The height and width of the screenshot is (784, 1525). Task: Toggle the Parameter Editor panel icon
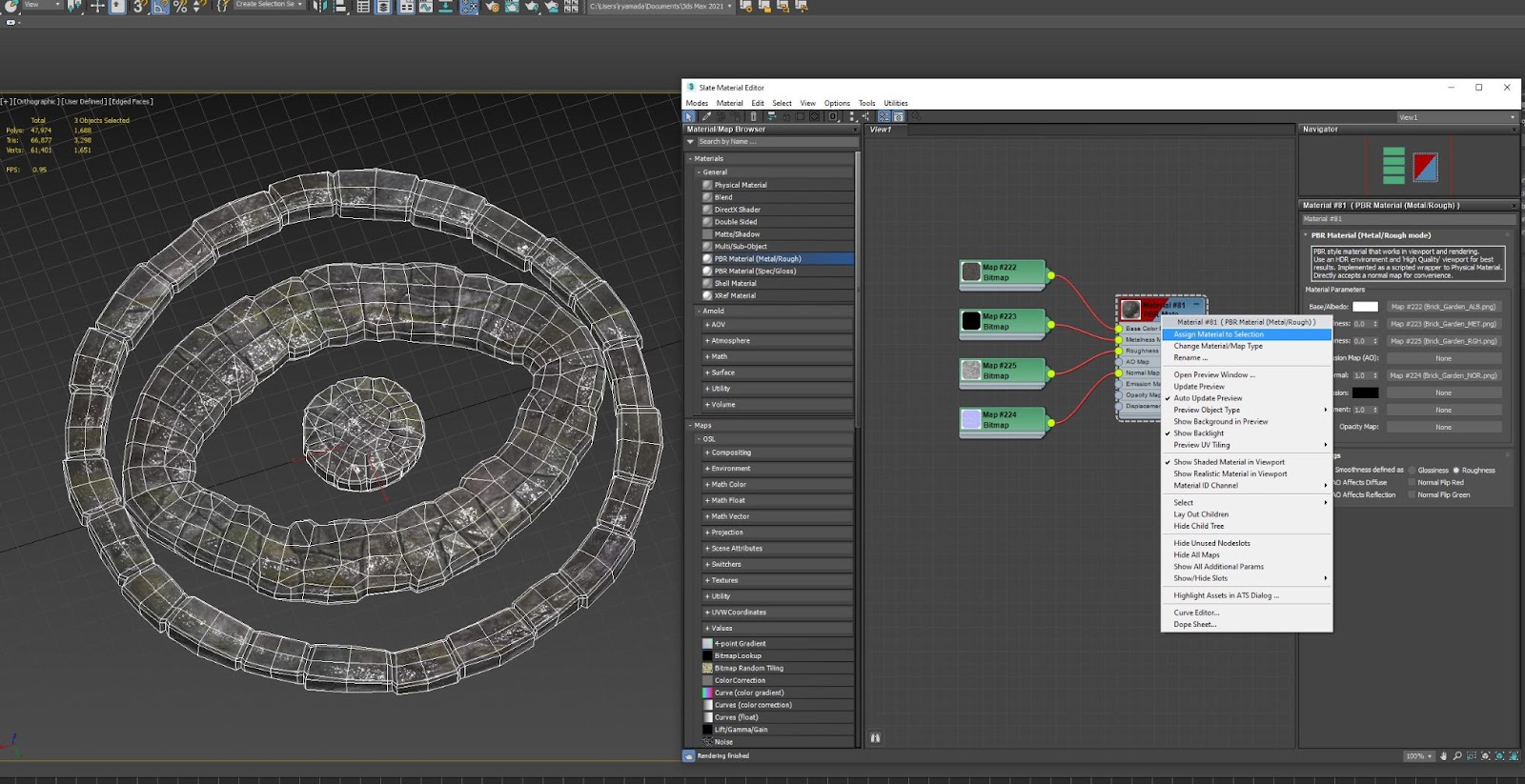pyautogui.click(x=899, y=116)
